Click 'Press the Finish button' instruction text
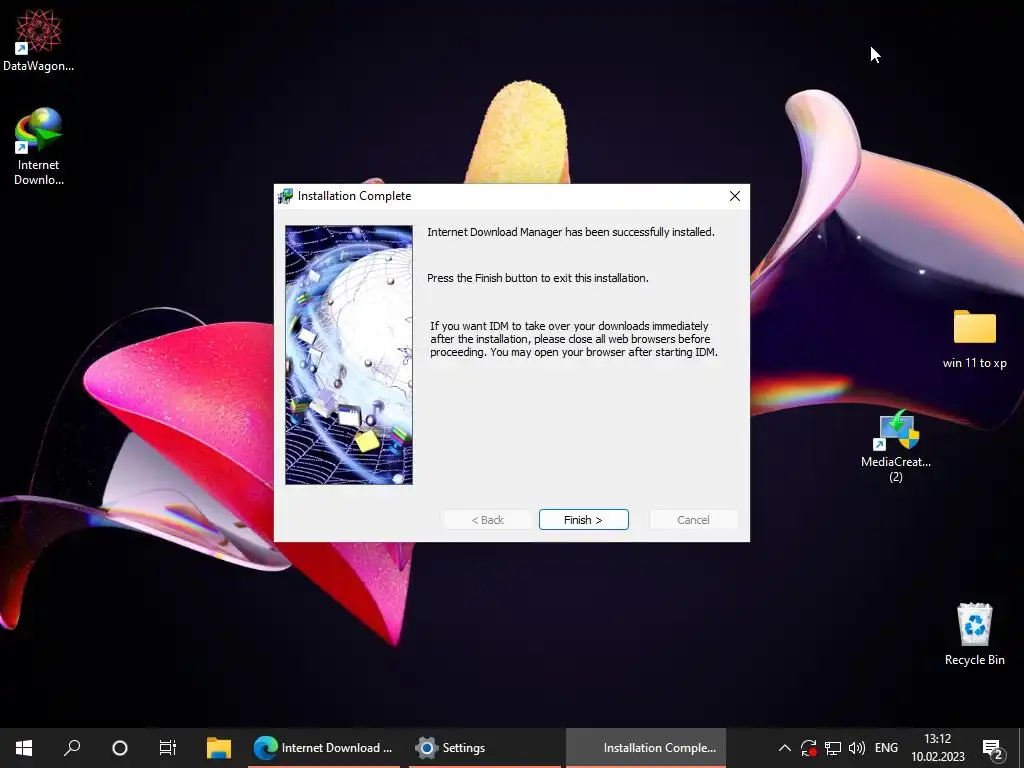The width and height of the screenshot is (1024, 768). point(537,278)
